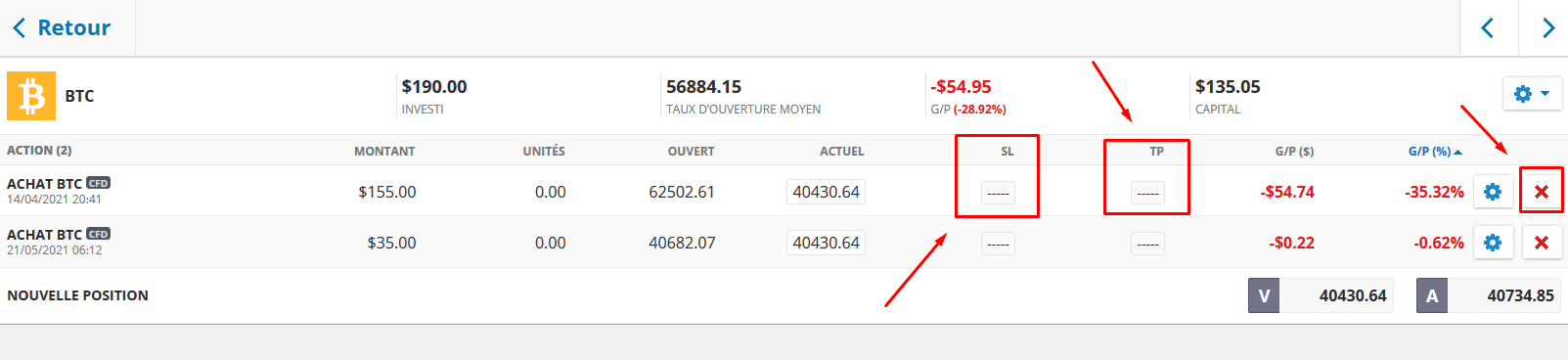Set take profit on second BTC position
1568x360 pixels.
pyautogui.click(x=1147, y=244)
